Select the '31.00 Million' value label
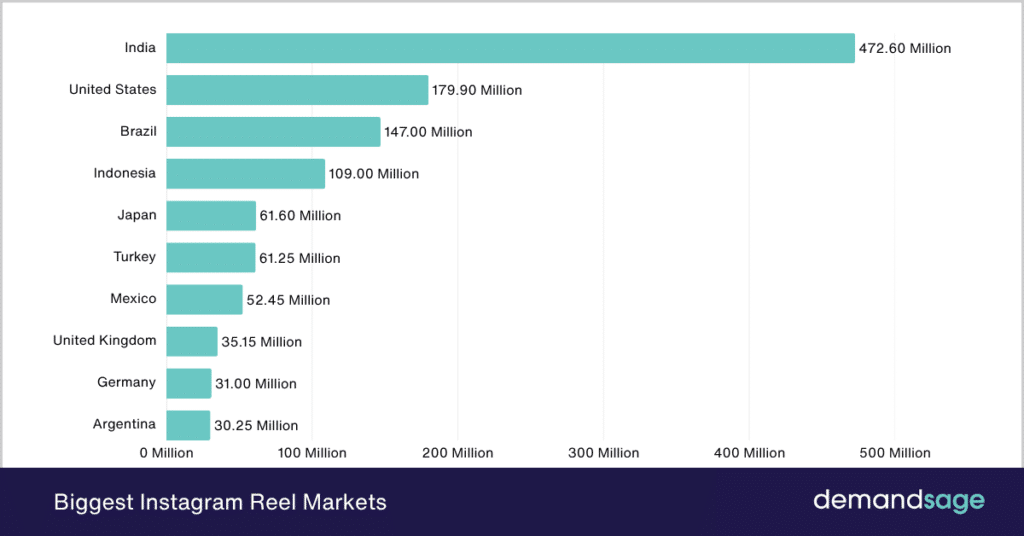This screenshot has height=536, width=1024. pyautogui.click(x=256, y=383)
